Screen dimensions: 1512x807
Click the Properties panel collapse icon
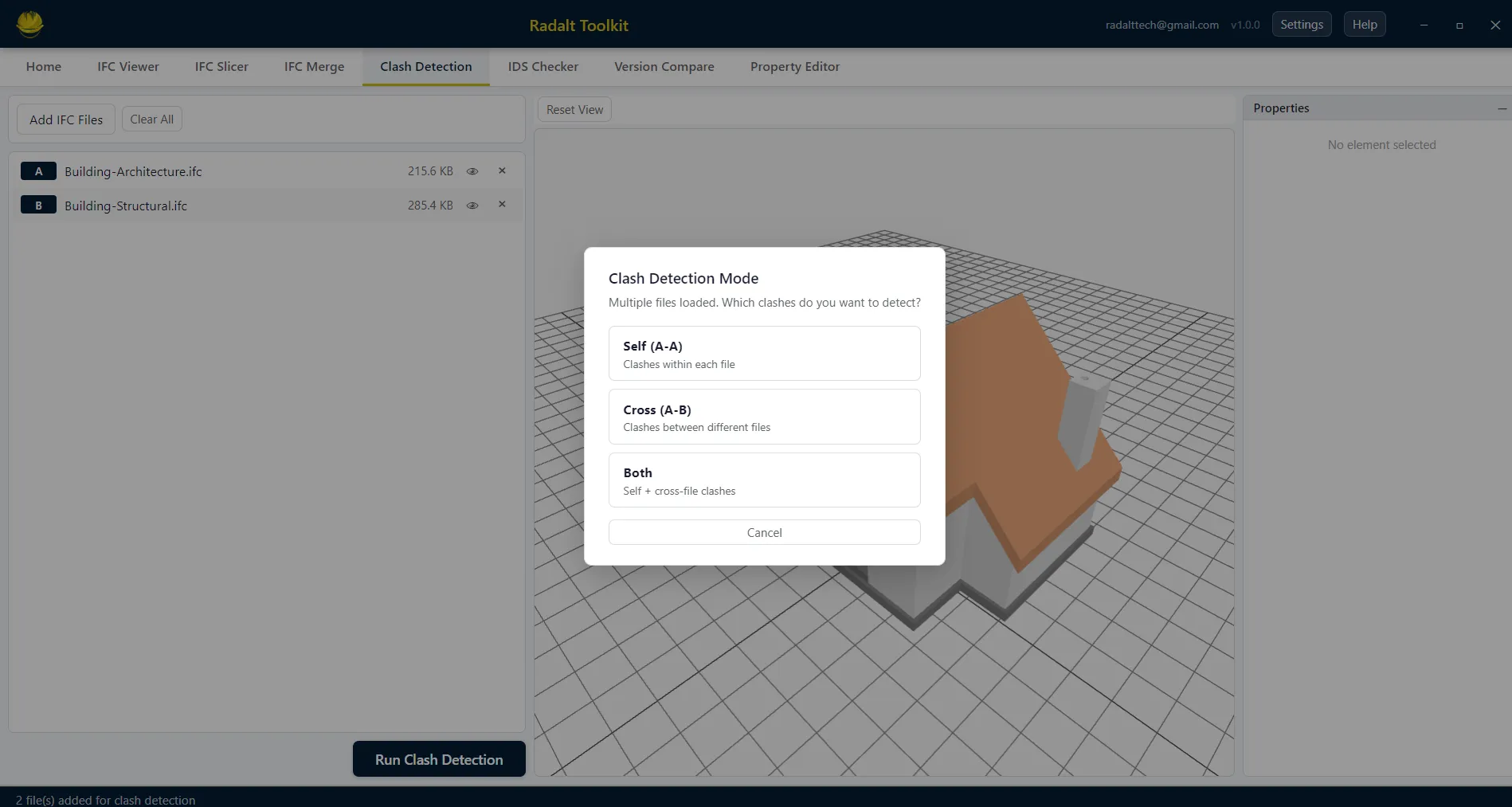(x=1501, y=108)
